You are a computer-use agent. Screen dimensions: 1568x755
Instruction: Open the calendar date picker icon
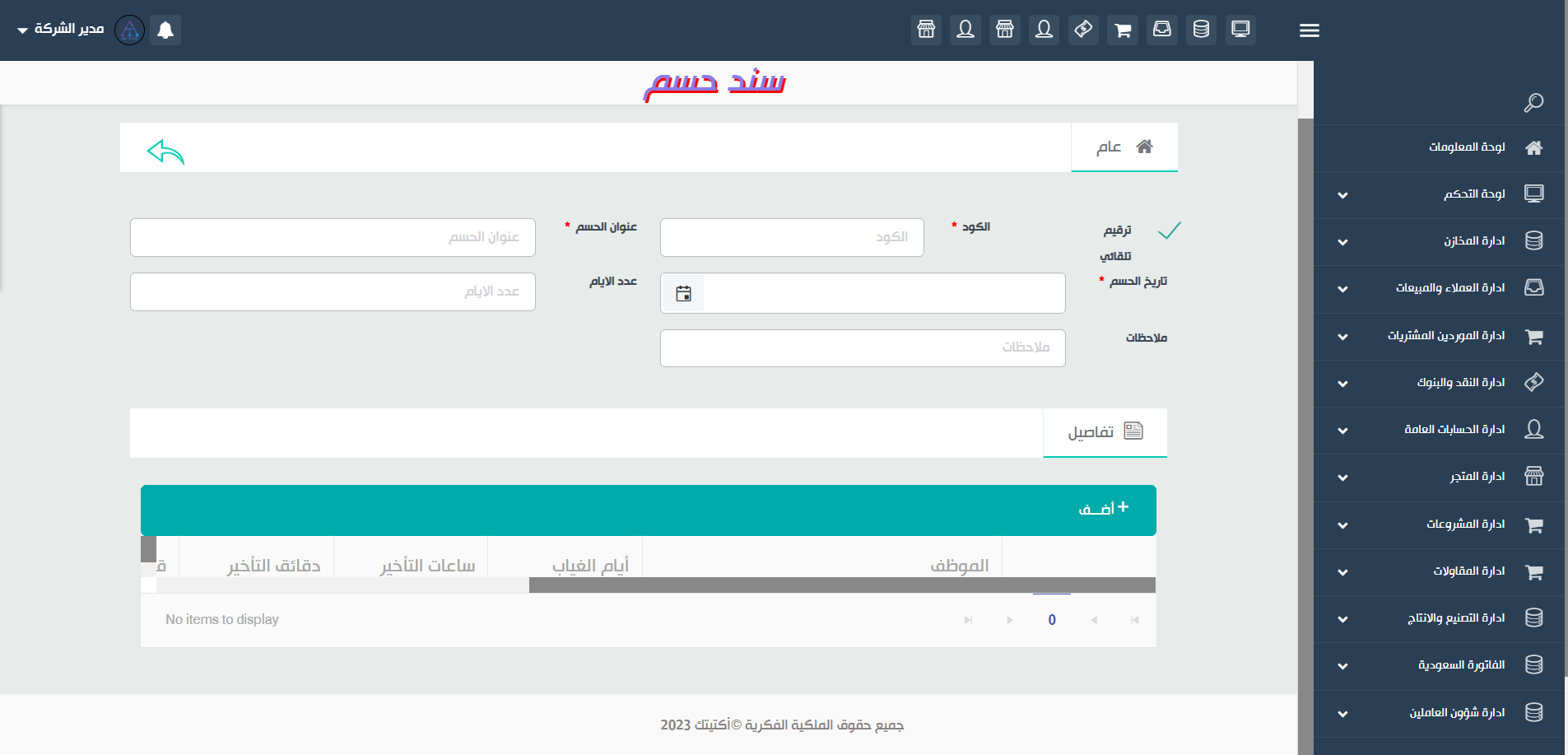pos(683,293)
